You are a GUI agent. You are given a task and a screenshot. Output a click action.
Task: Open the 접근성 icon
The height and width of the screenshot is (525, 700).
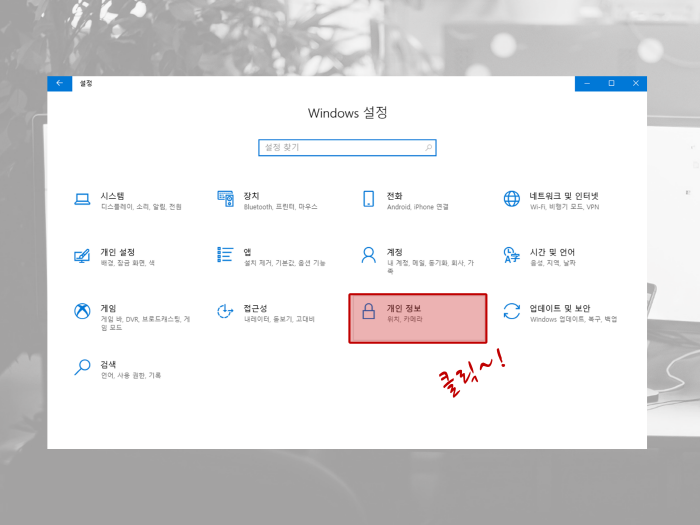225,311
